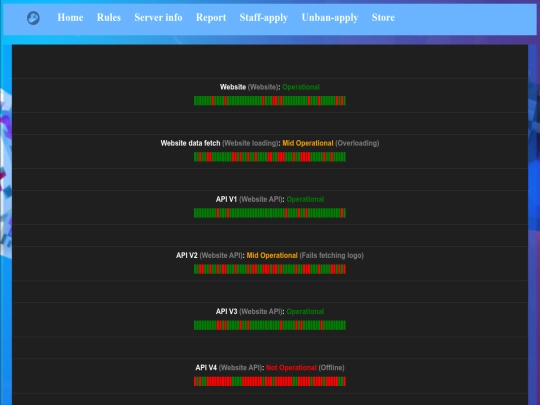
Task: Click the Website data fetch uptime bar
Action: (270, 157)
